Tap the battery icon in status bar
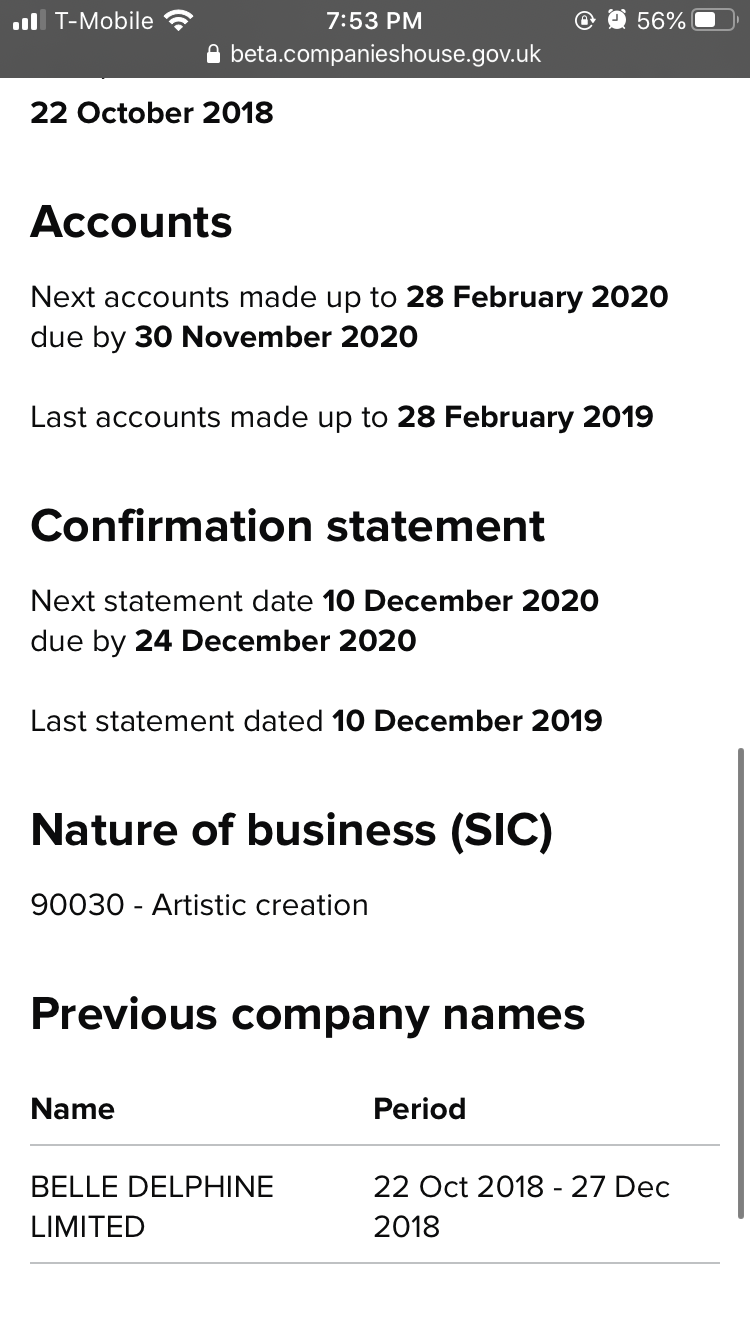 point(714,20)
